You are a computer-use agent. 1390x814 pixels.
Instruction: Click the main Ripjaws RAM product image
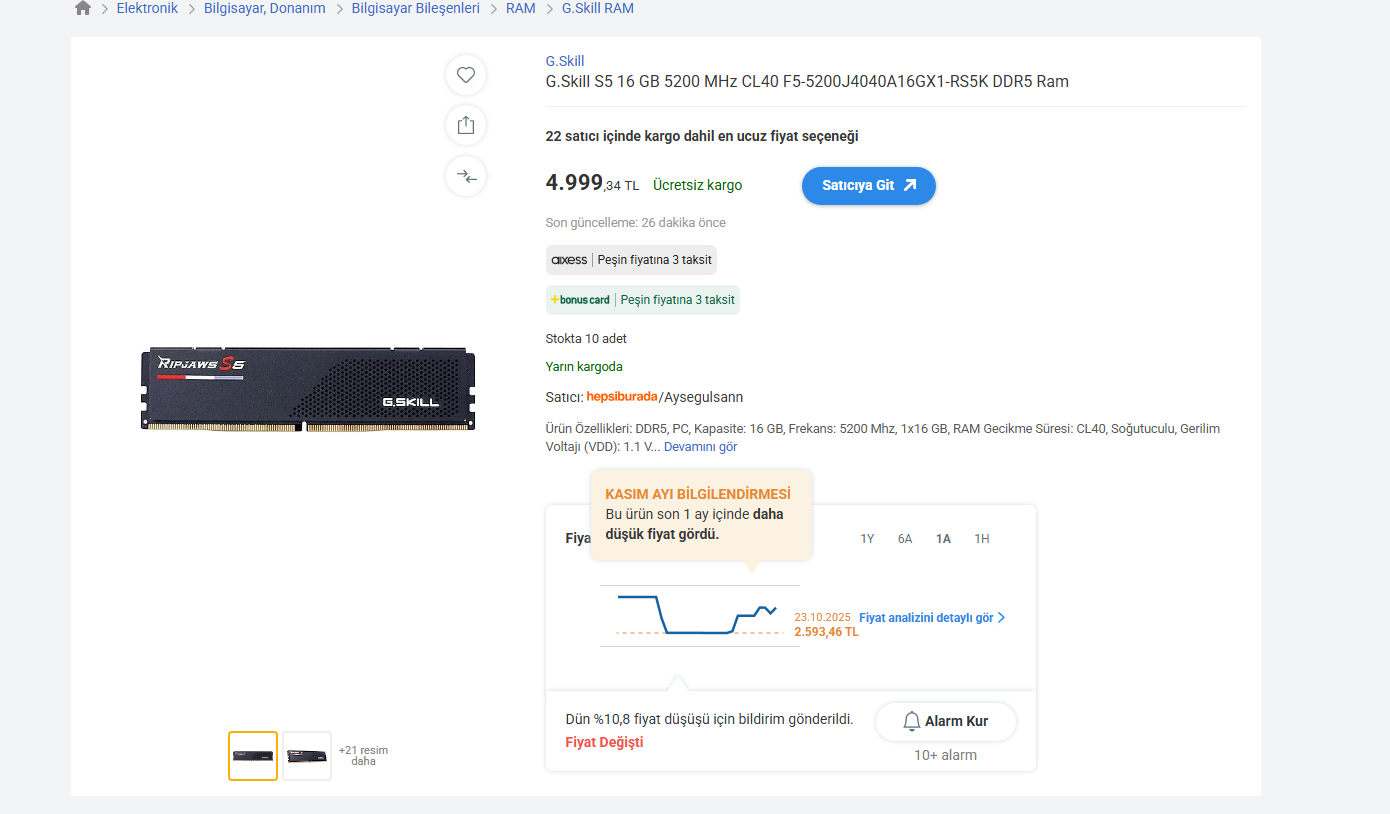pyautogui.click(x=308, y=389)
